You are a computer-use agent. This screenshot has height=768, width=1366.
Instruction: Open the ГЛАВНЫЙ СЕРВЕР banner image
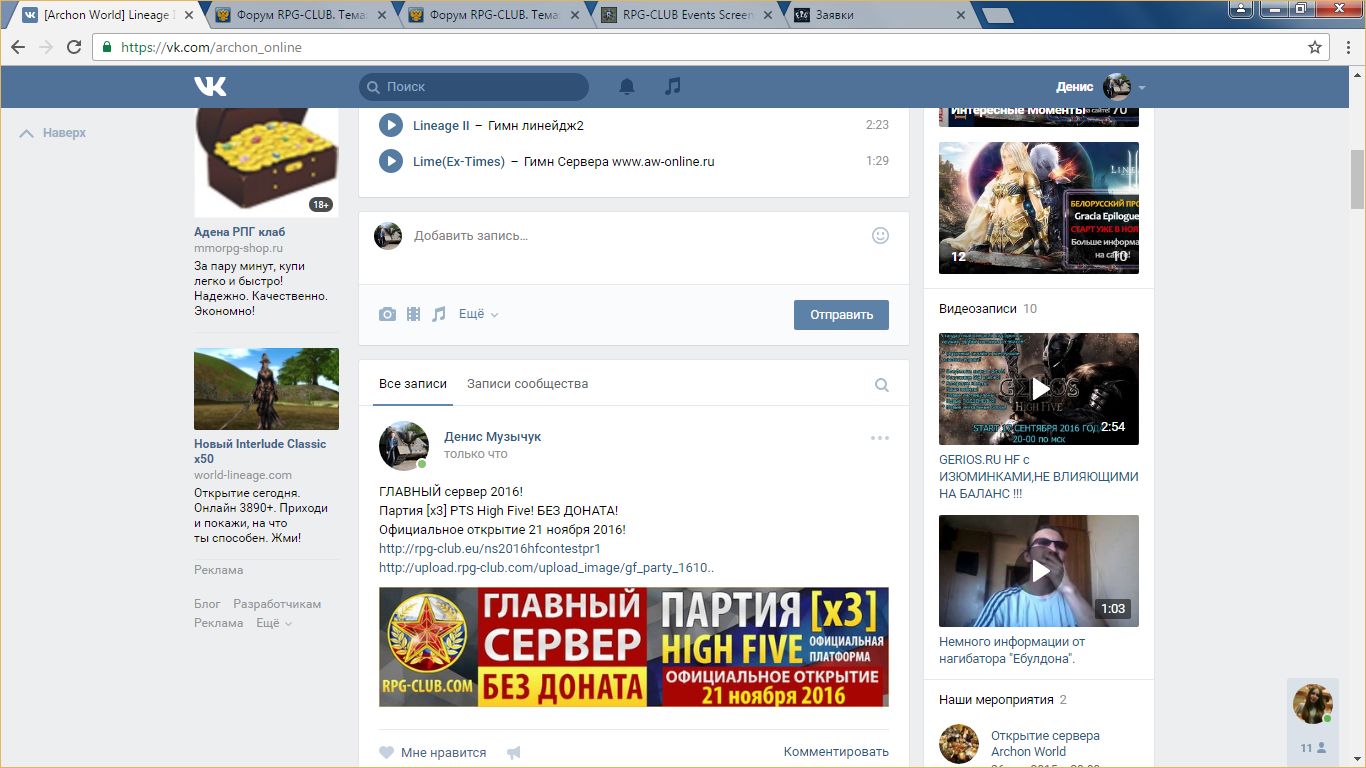point(634,647)
